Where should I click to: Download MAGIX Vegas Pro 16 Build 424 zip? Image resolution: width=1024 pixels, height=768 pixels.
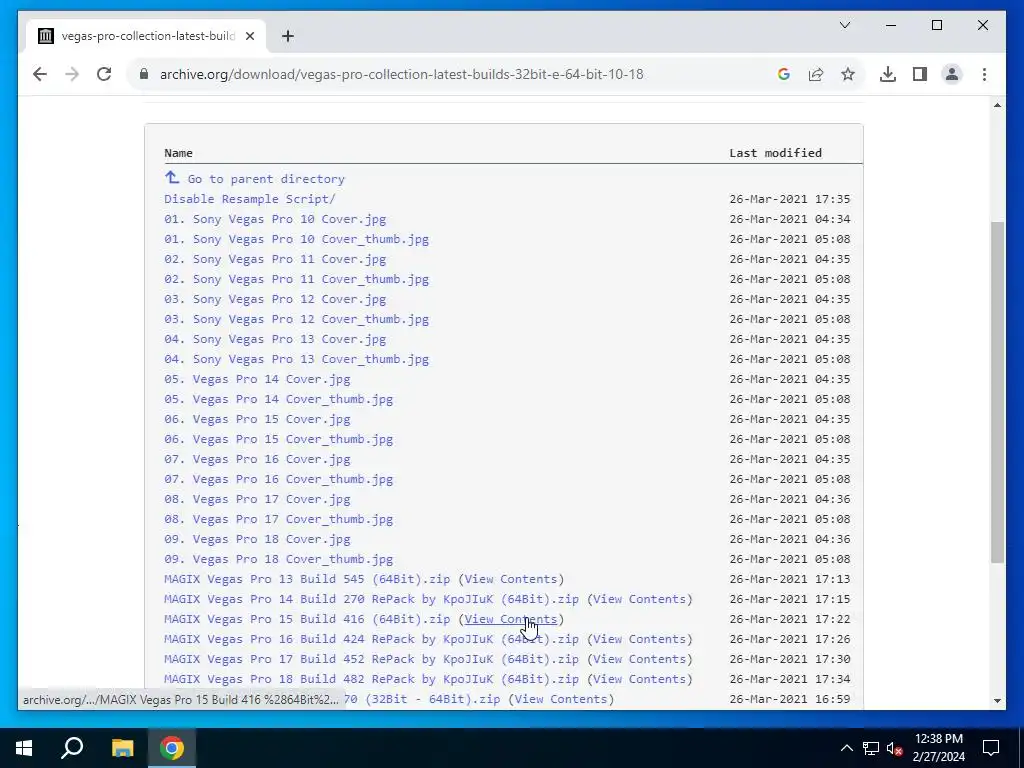(x=372, y=639)
